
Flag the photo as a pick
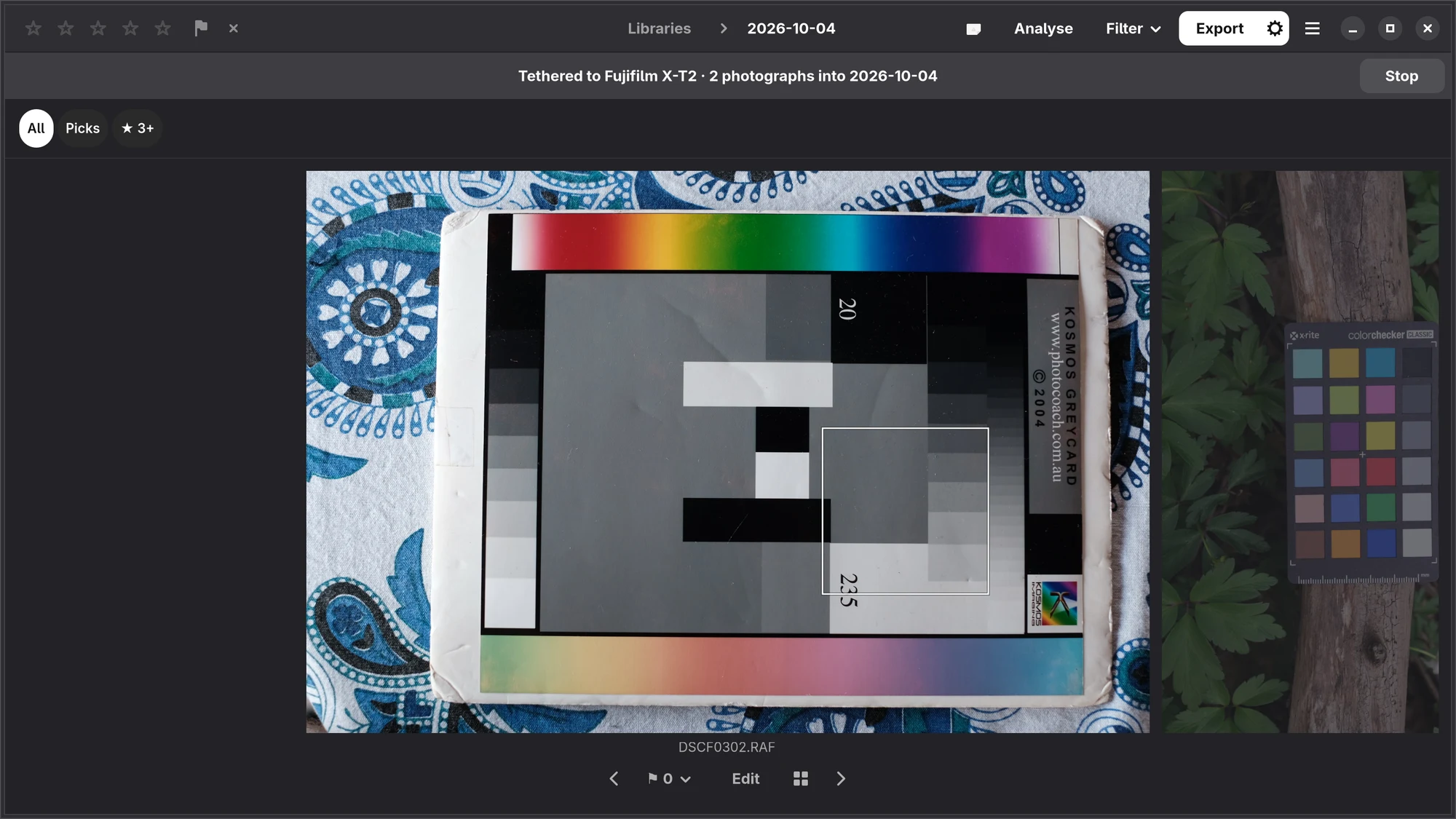pos(201,28)
